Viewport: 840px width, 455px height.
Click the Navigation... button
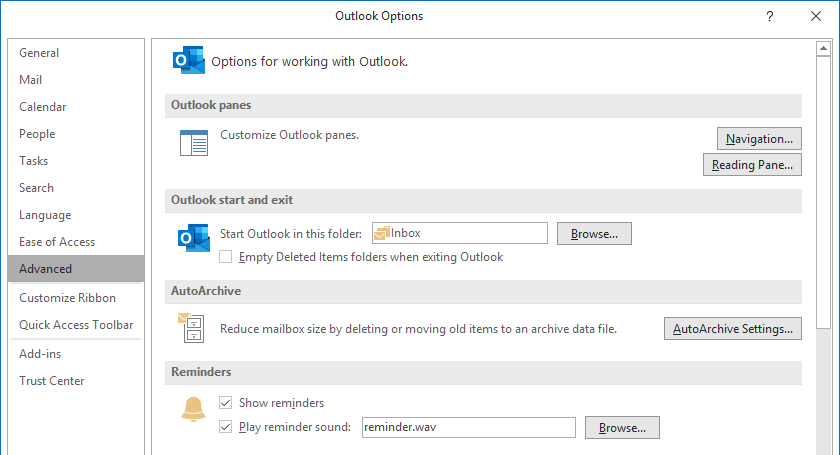[x=759, y=139]
